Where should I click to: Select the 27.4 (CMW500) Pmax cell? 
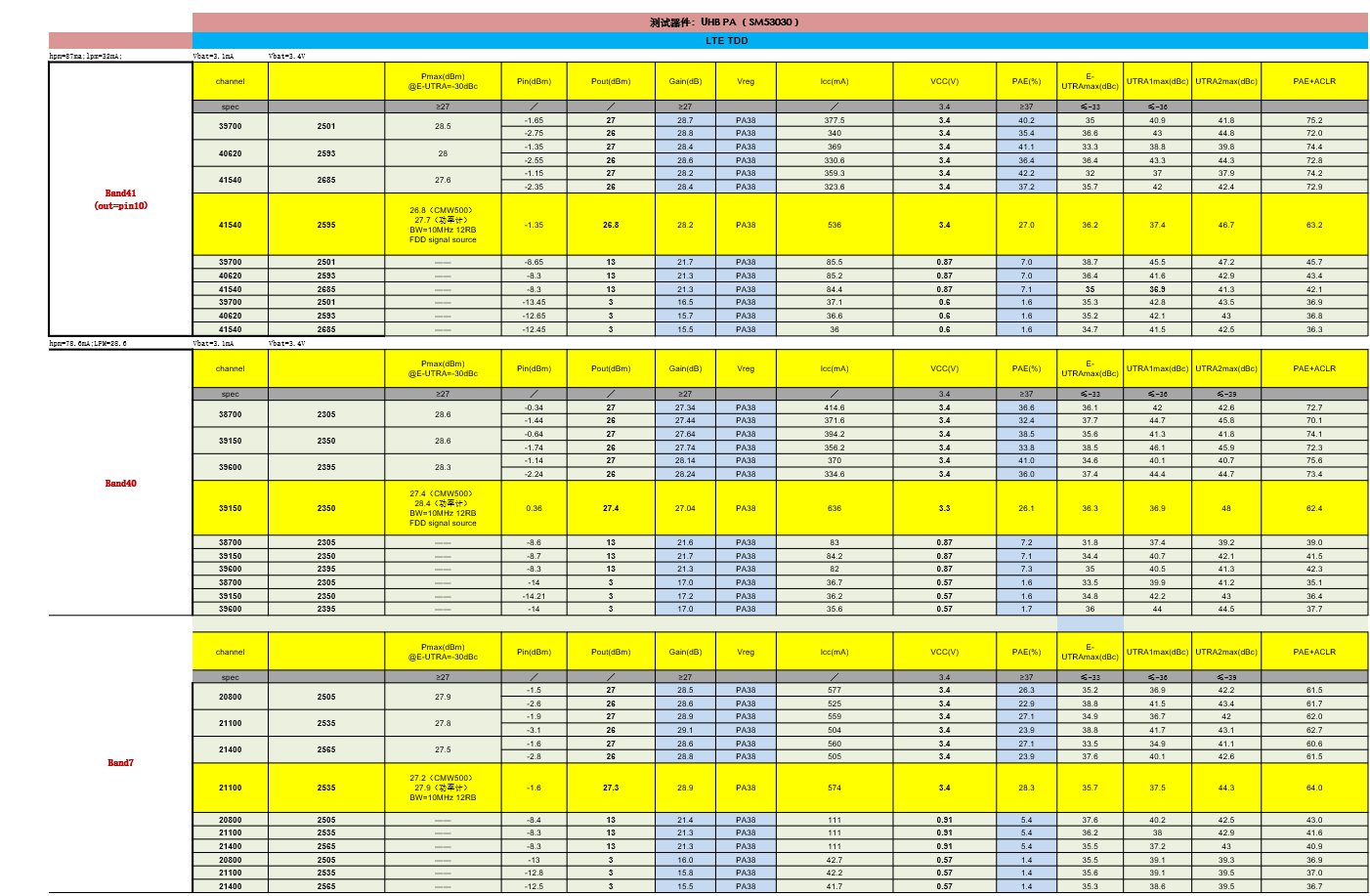pyautogui.click(x=443, y=508)
